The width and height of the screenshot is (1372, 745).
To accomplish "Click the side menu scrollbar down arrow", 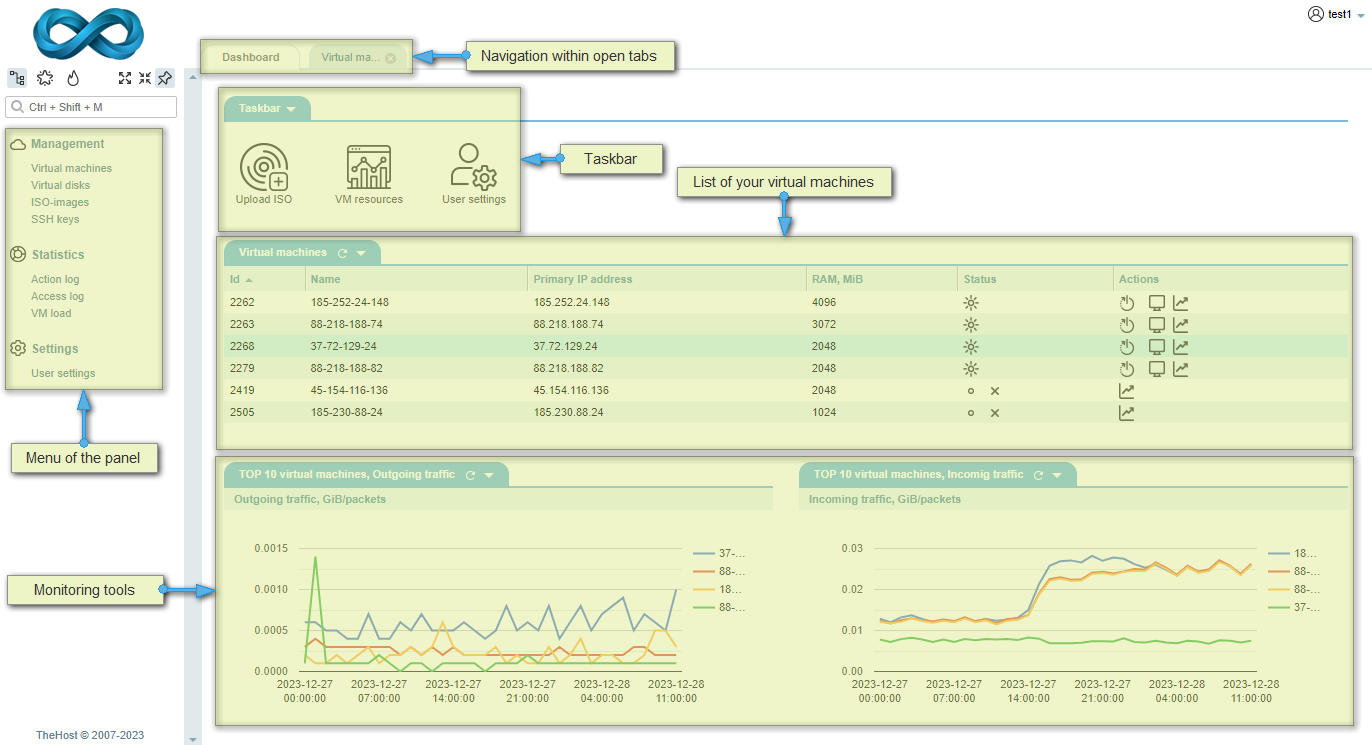I will [193, 739].
